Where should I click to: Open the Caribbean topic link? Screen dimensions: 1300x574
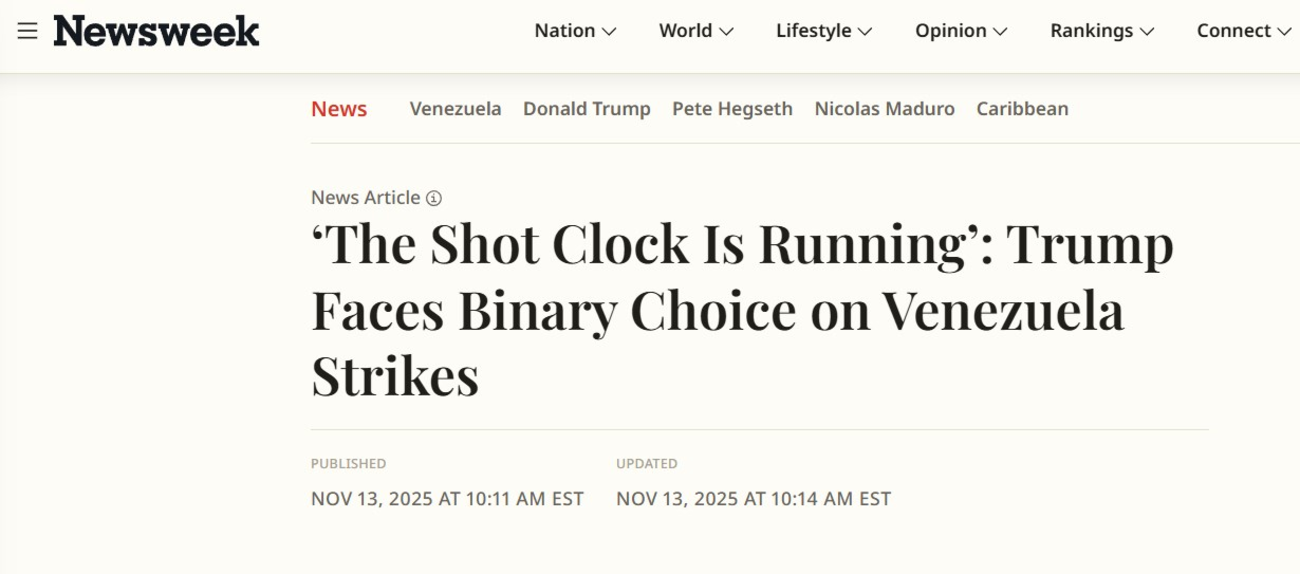pos(1022,109)
